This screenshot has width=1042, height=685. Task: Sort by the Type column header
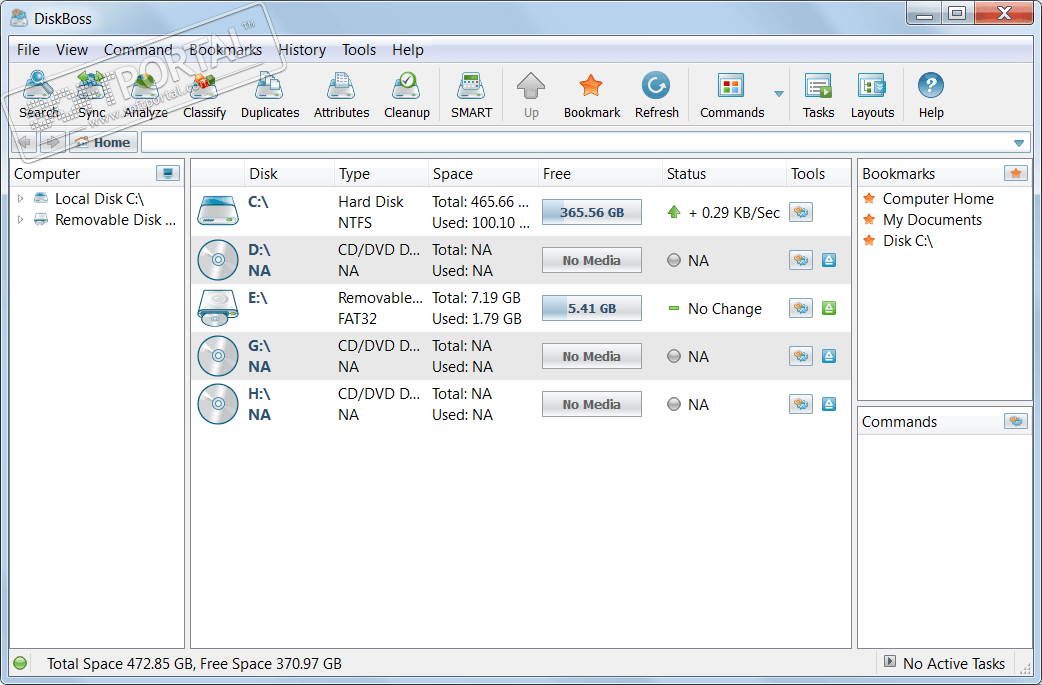pos(381,174)
